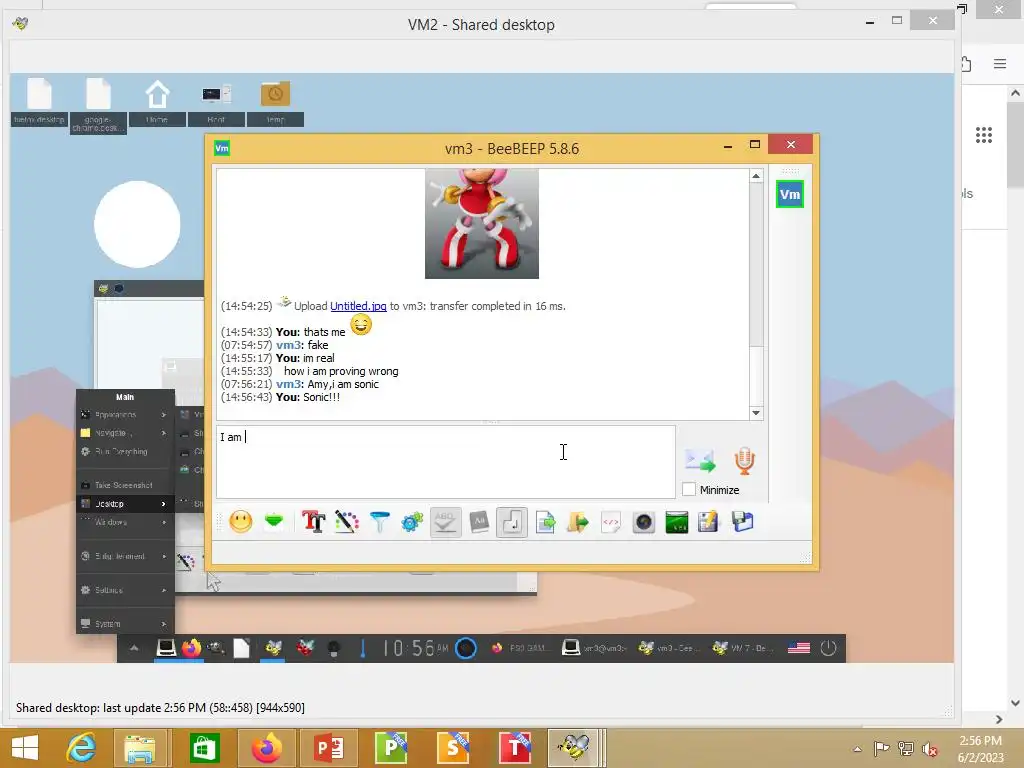Open the emoticon smiley picker
Viewport: 1024px width, 768px height.
[x=240, y=522]
